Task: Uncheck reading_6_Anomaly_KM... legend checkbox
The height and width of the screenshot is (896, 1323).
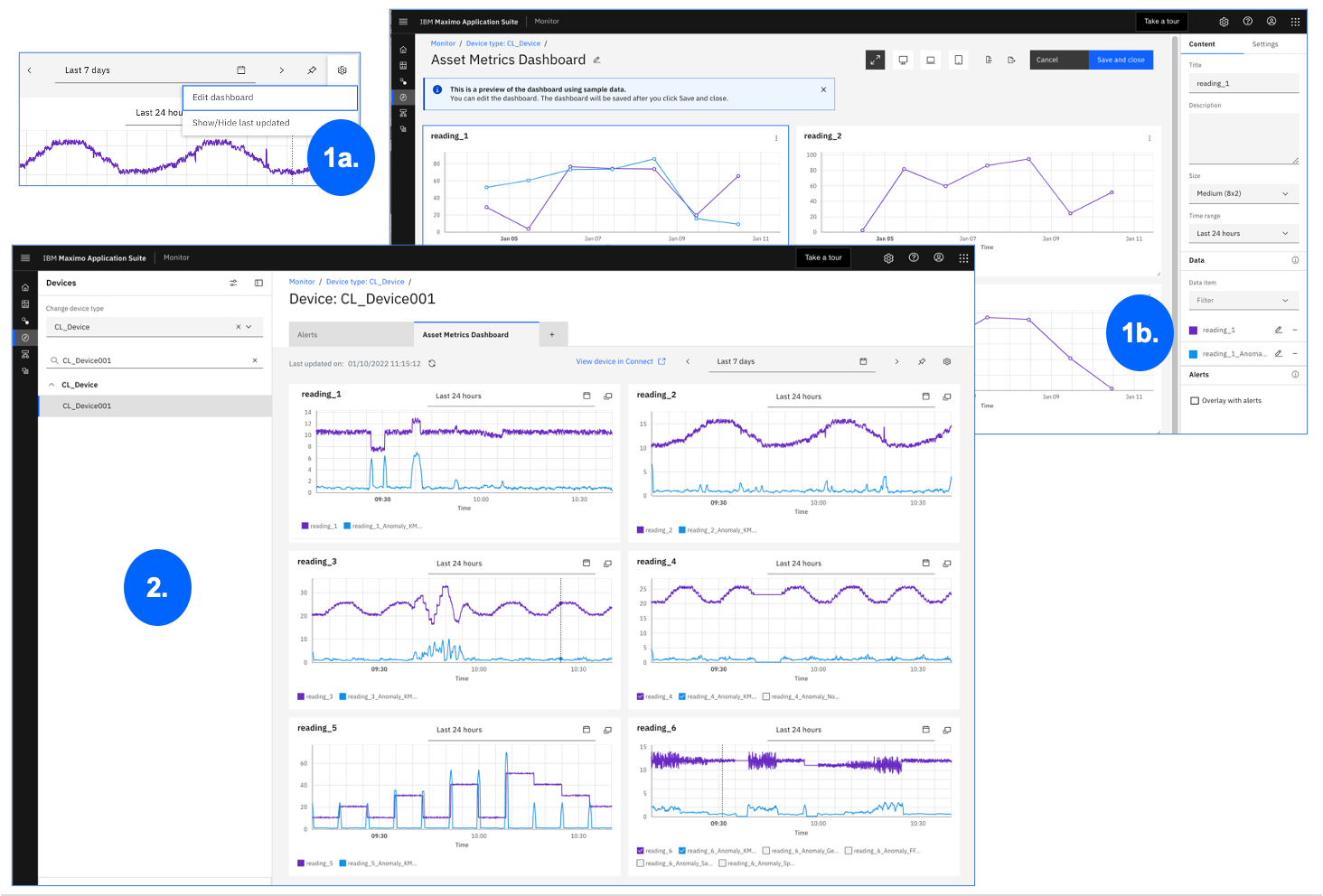Action: 682,851
